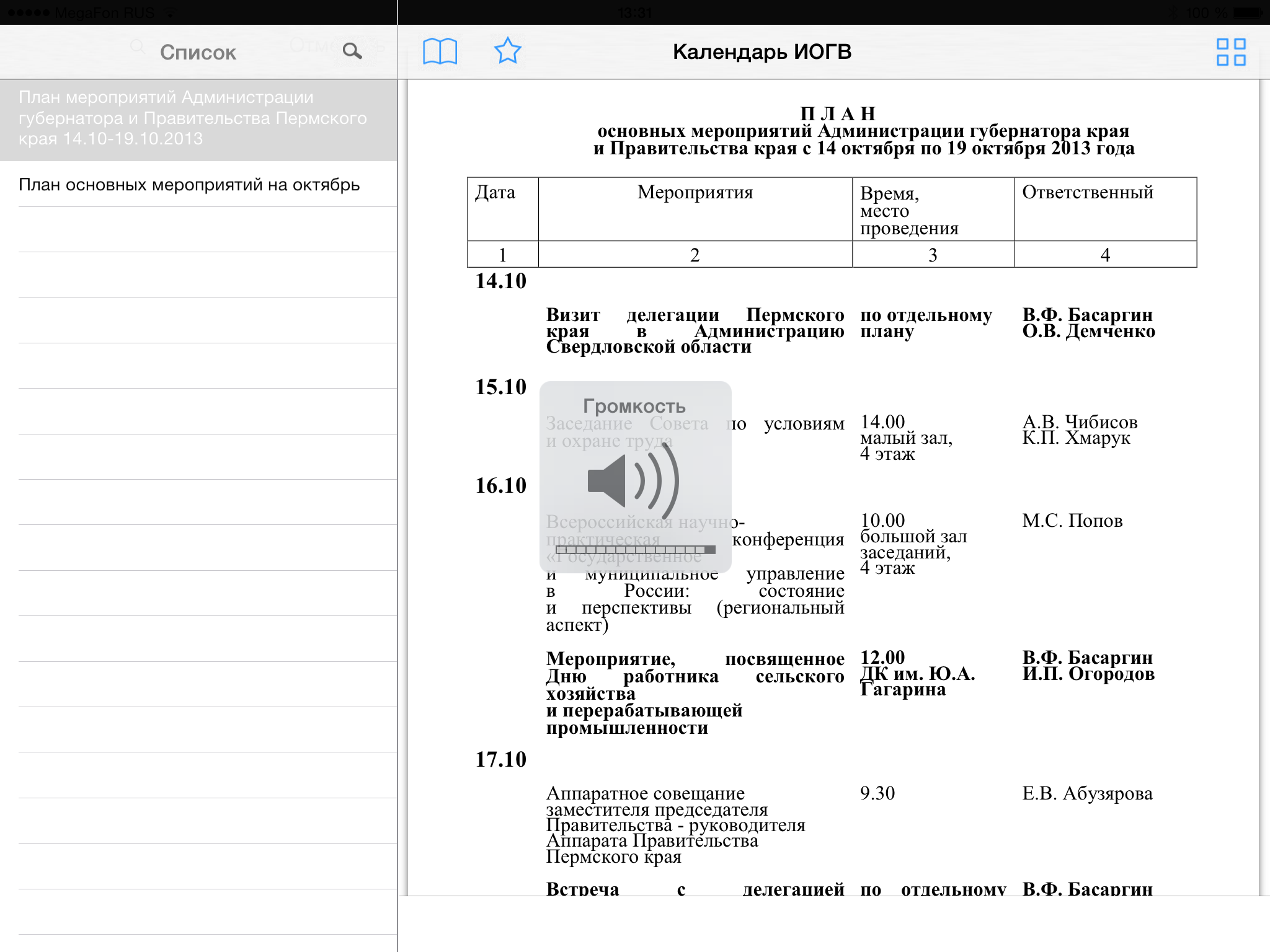This screenshot has width=1270, height=952.
Task: Open 'План основных мероприятий на октябрь' item
Action: pos(189,185)
